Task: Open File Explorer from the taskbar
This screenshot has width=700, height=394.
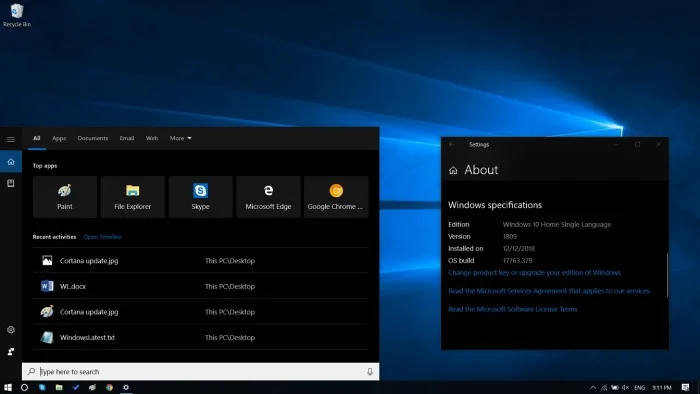Action: [x=59, y=387]
